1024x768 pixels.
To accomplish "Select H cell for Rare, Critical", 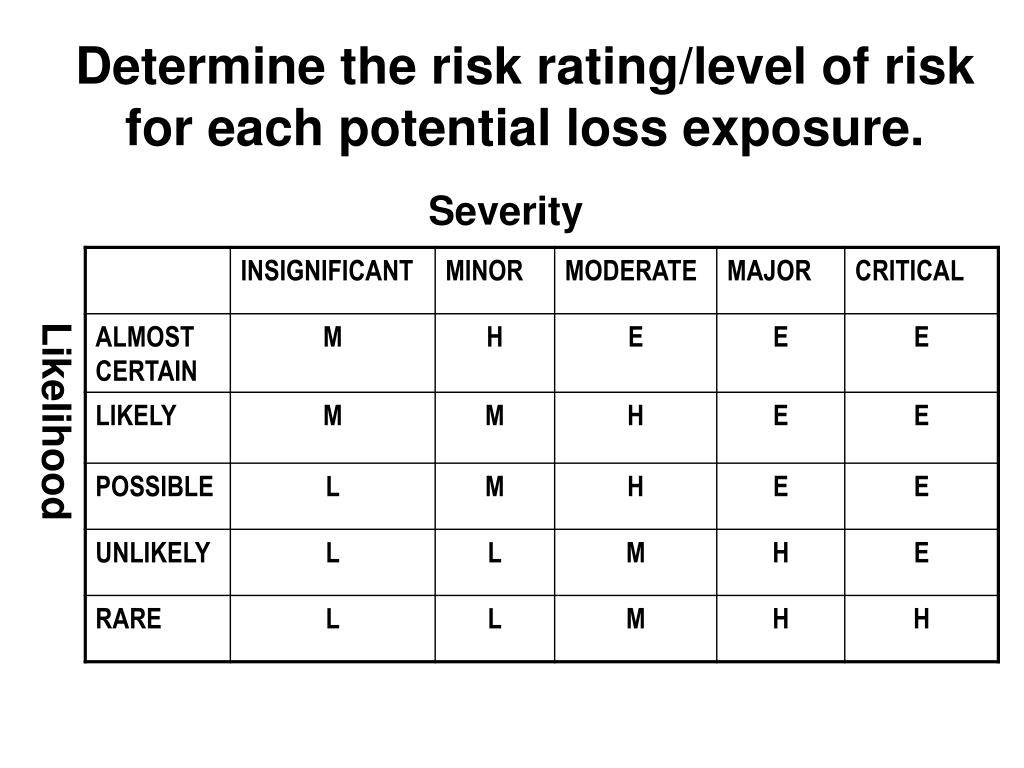I will (921, 618).
